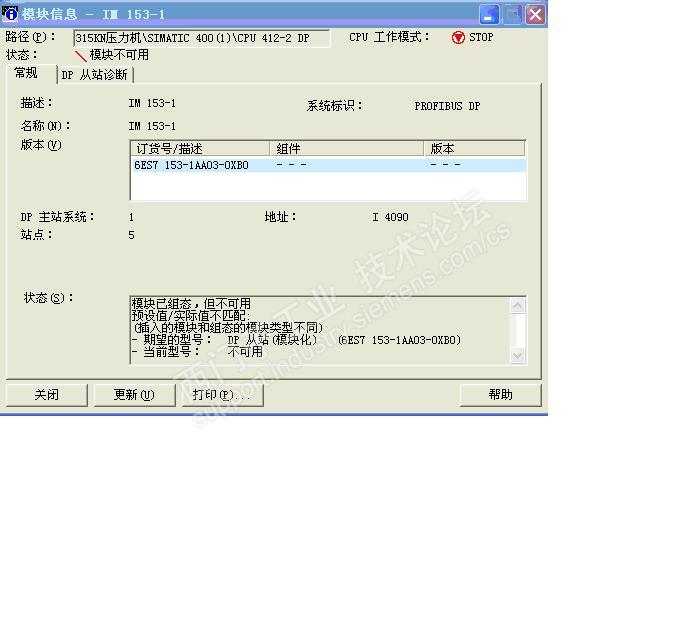Open the DP 从站诊断 tab

coord(95,75)
